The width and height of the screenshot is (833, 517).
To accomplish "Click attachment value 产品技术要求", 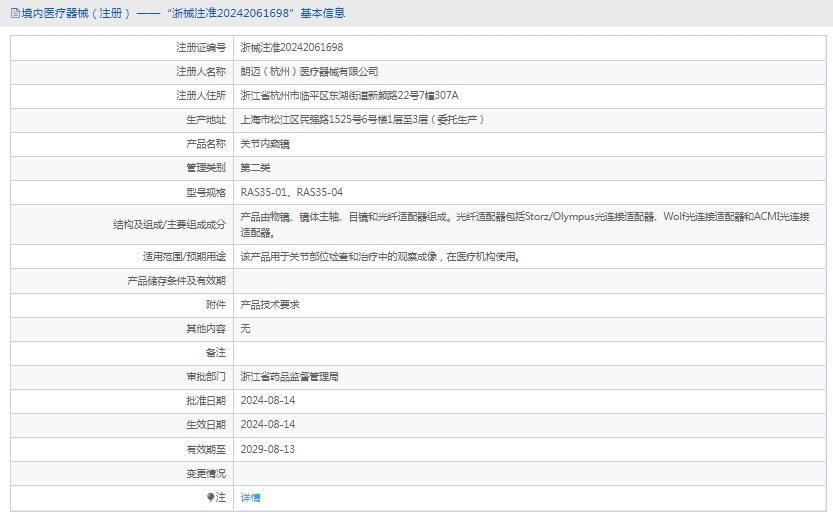I will tap(270, 305).
